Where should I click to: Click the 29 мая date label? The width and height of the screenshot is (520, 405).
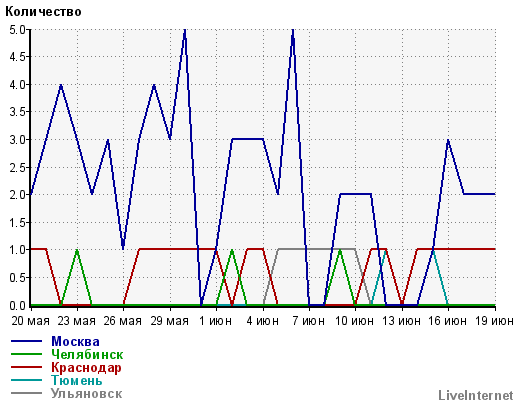[169, 321]
